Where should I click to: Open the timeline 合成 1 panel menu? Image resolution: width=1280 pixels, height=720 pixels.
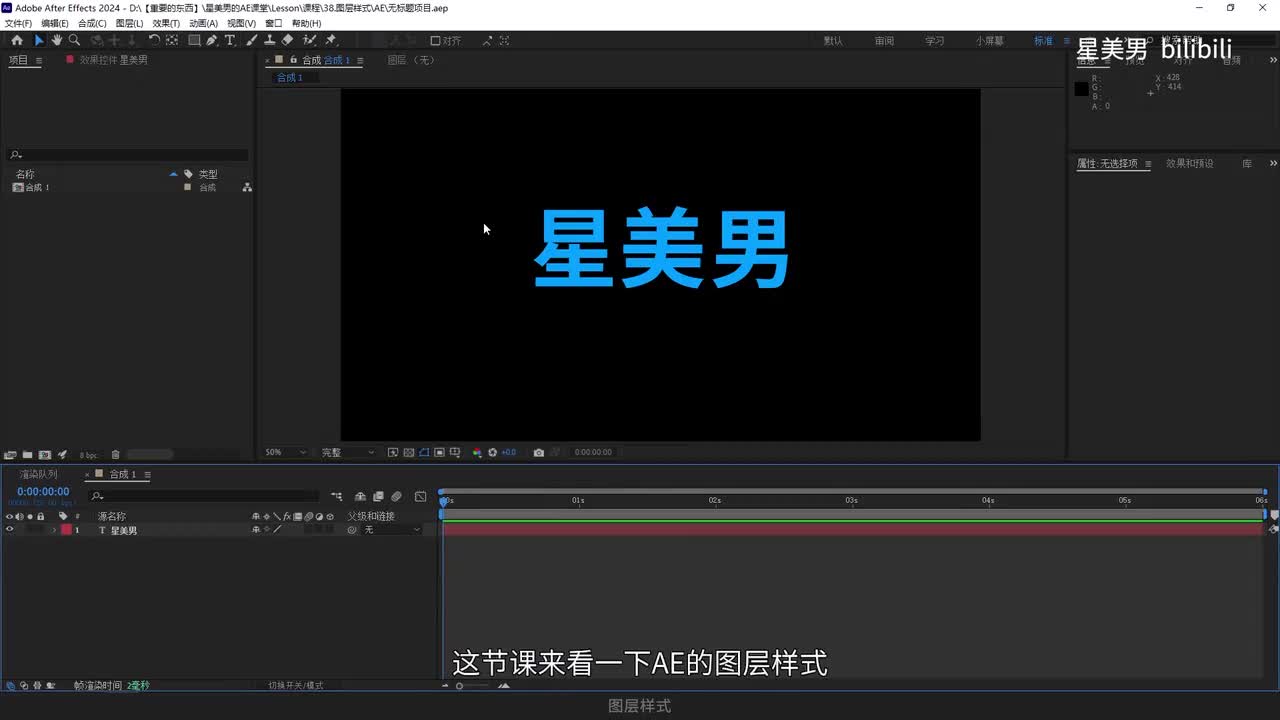tap(147, 474)
